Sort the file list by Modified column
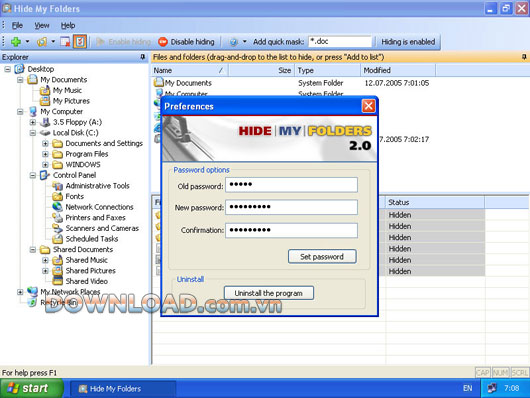530x398 pixels. [x=398, y=70]
